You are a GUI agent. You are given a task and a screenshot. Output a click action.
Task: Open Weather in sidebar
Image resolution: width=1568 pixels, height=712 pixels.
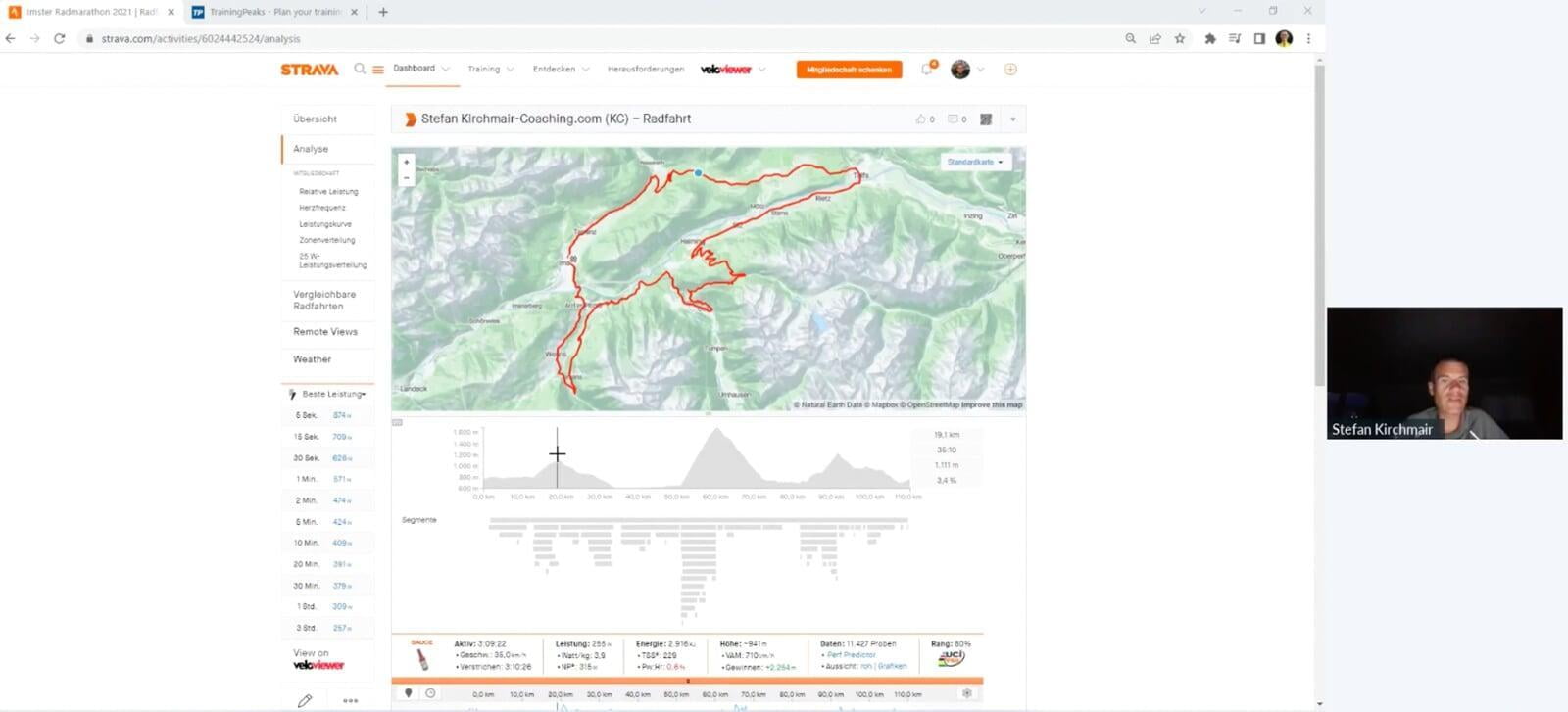click(x=312, y=359)
